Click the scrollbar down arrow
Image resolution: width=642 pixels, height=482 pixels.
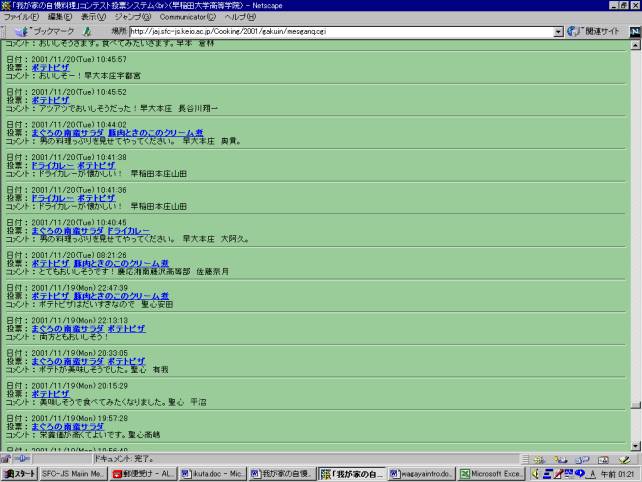coord(635,446)
